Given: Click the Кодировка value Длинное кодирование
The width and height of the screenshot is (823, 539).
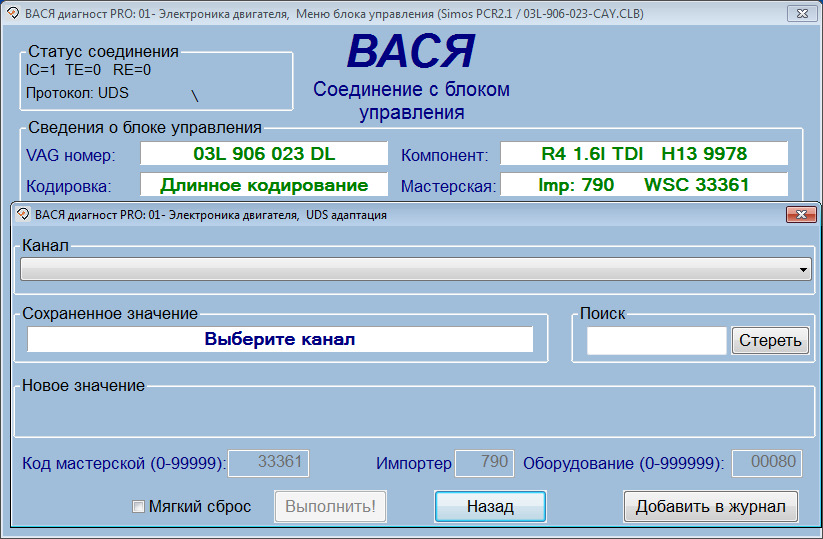Looking at the screenshot, I should (x=264, y=185).
